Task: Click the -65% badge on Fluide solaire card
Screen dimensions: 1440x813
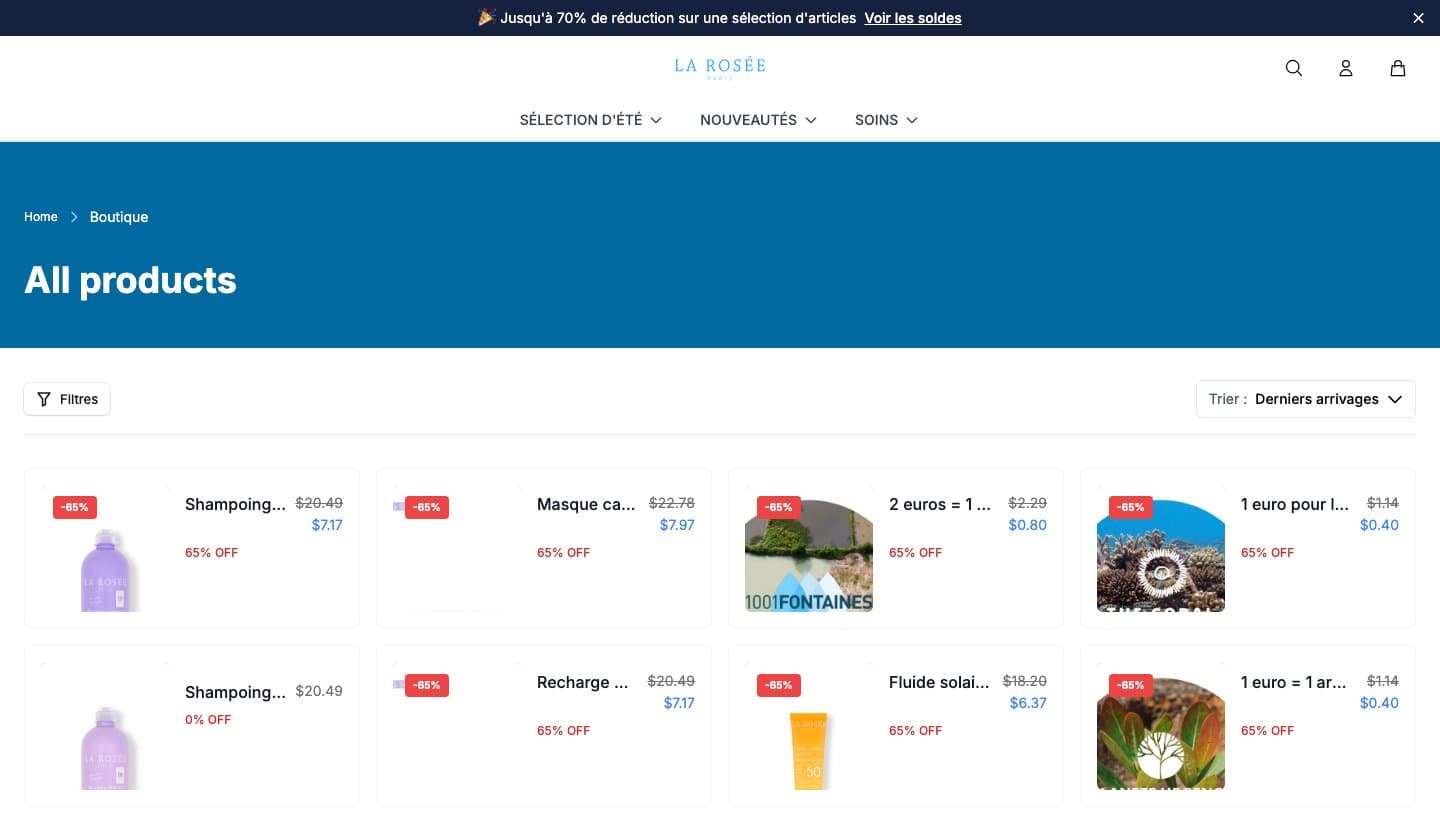Action: coord(779,685)
